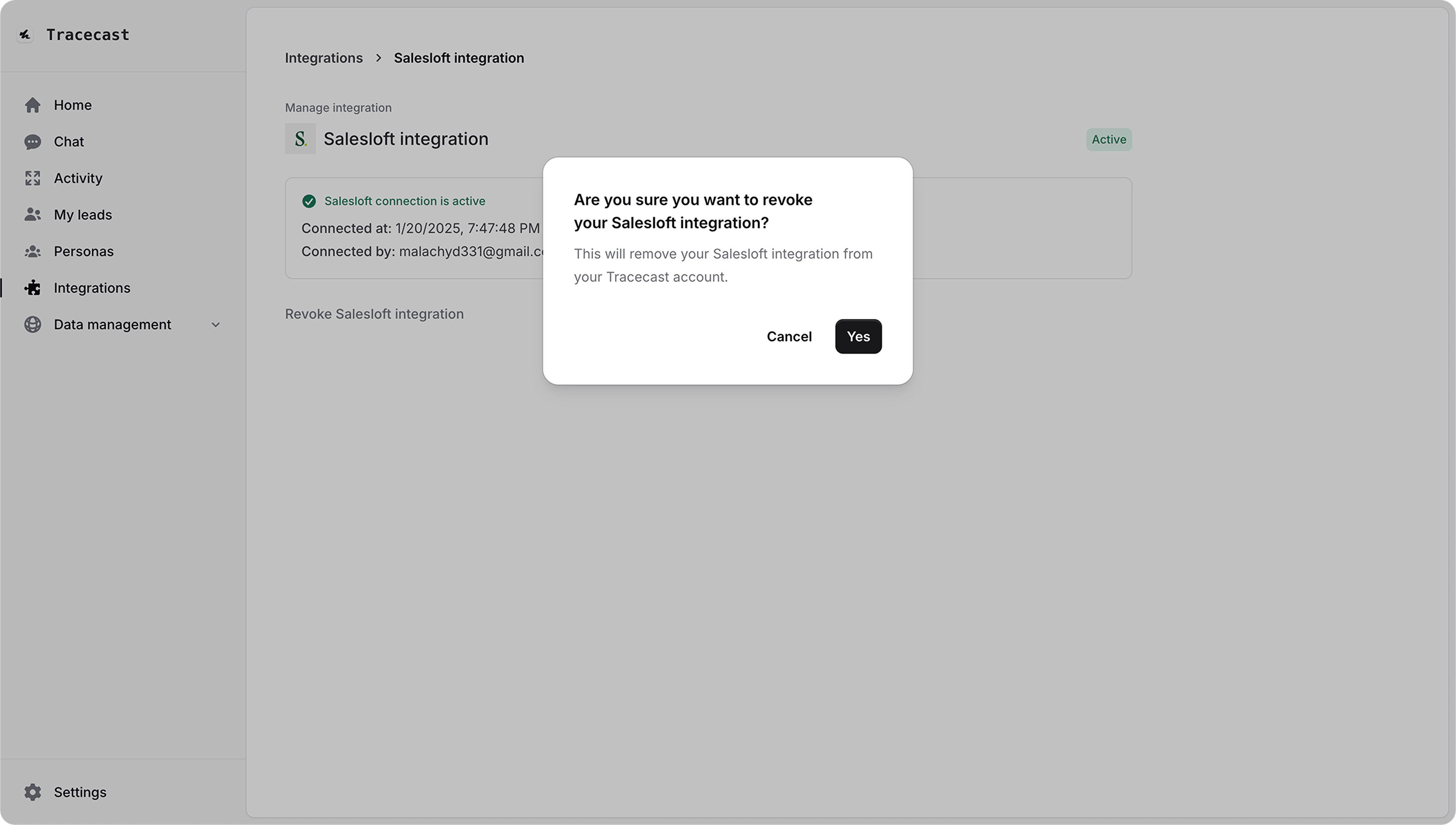Click the My leads people icon
Screen dimensions: 1456x825
[32, 215]
